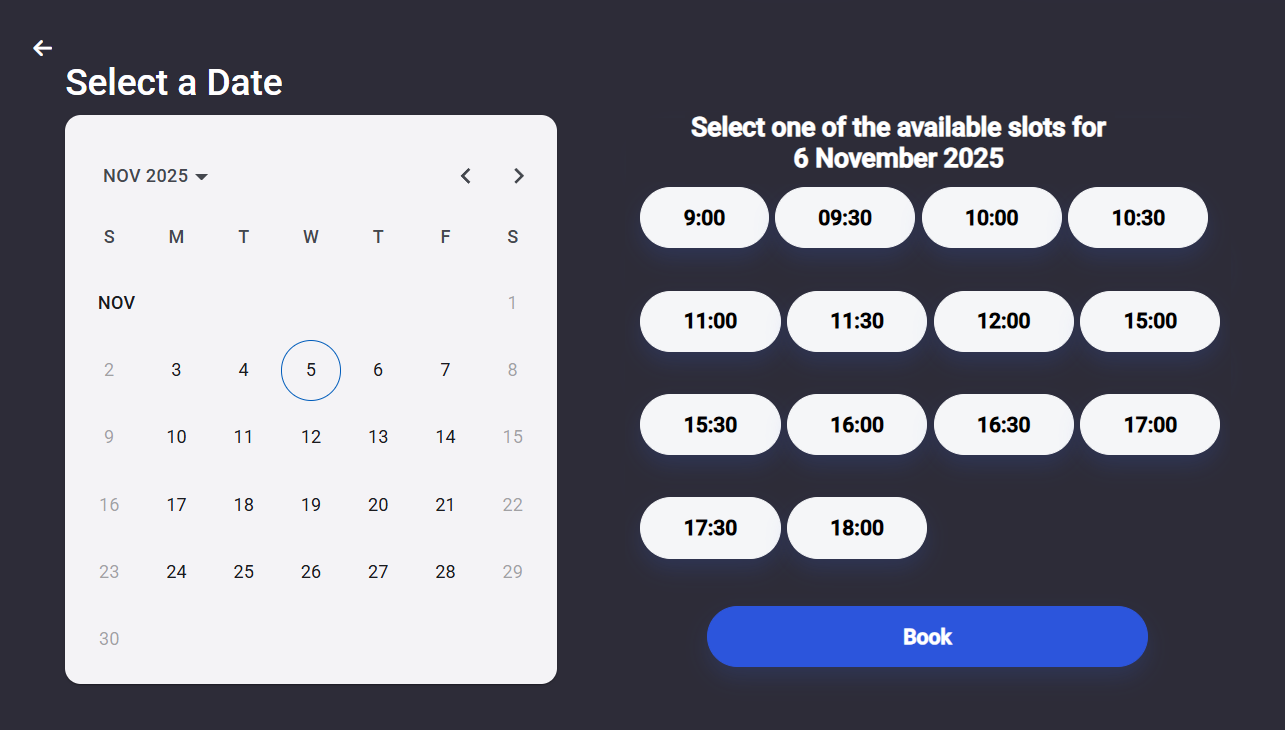Select November 28 on the calendar
This screenshot has width=1285, height=730.
(445, 572)
